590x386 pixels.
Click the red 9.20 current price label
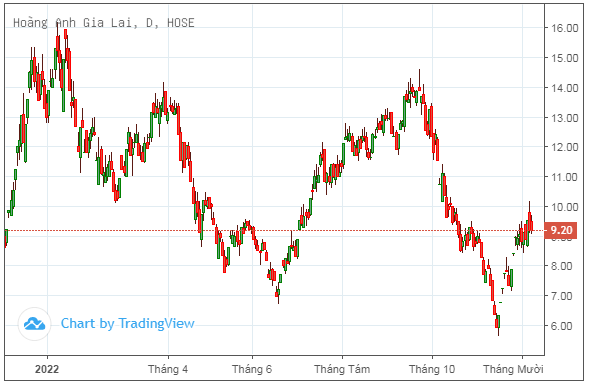point(561,230)
